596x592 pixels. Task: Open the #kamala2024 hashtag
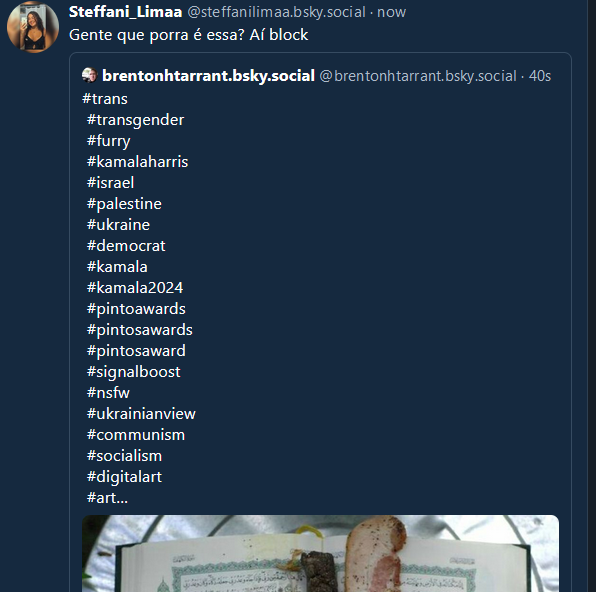135,288
